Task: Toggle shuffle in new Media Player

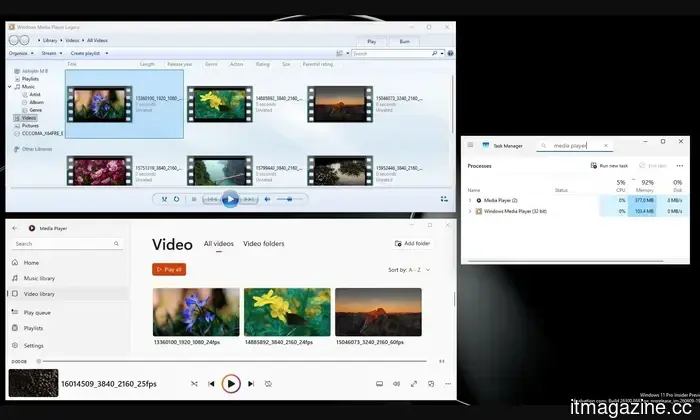Action: (x=194, y=384)
